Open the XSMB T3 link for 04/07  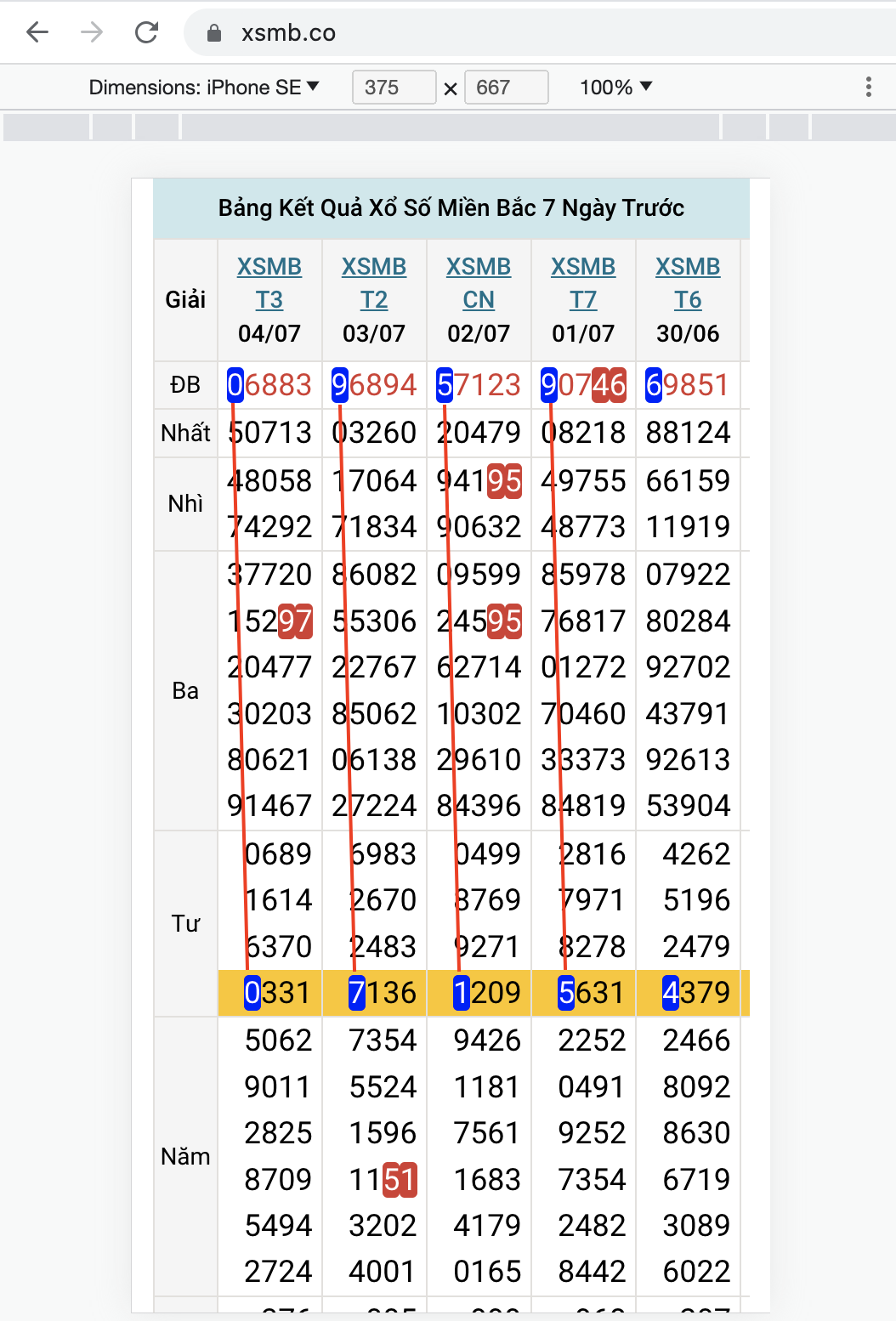coord(269,283)
